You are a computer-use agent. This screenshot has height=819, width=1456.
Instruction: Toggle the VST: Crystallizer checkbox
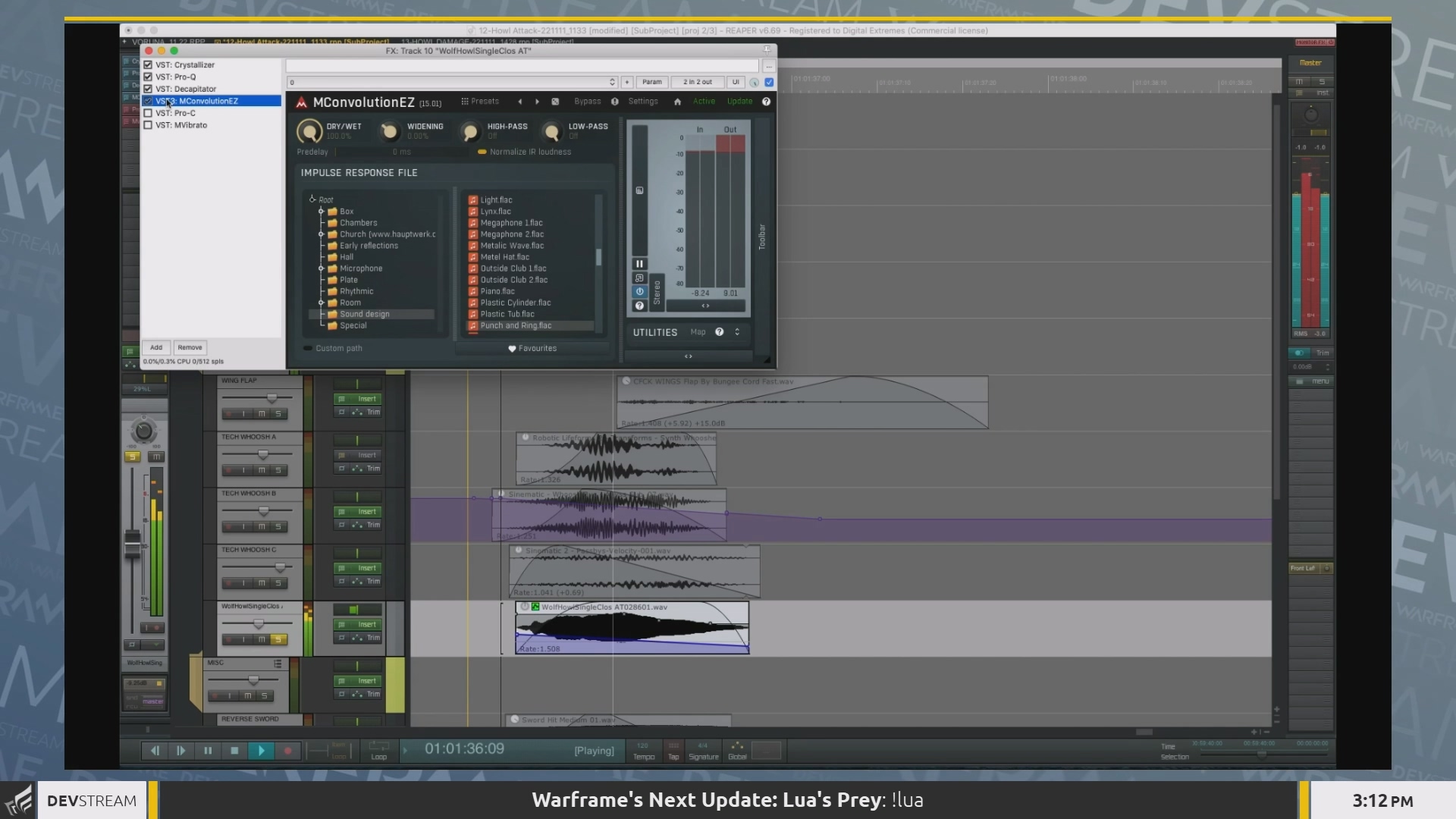point(148,65)
